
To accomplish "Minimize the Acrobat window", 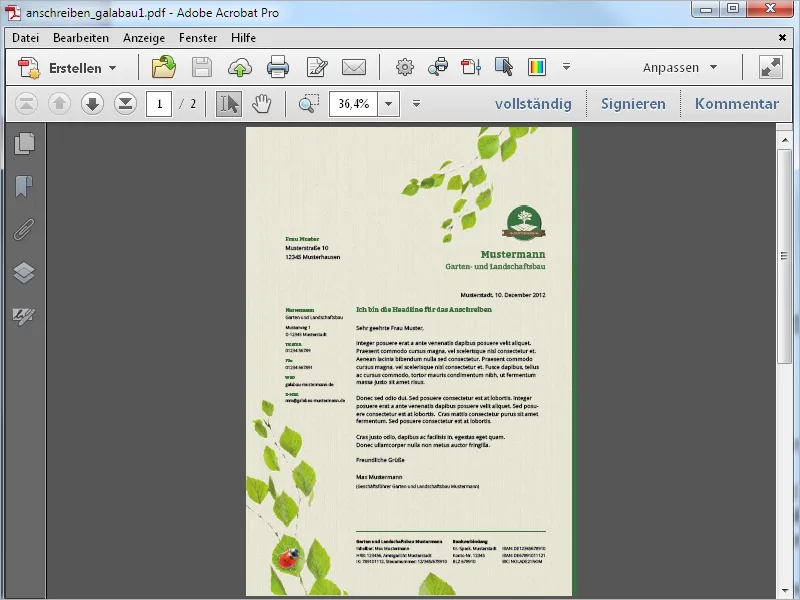I will point(706,9).
